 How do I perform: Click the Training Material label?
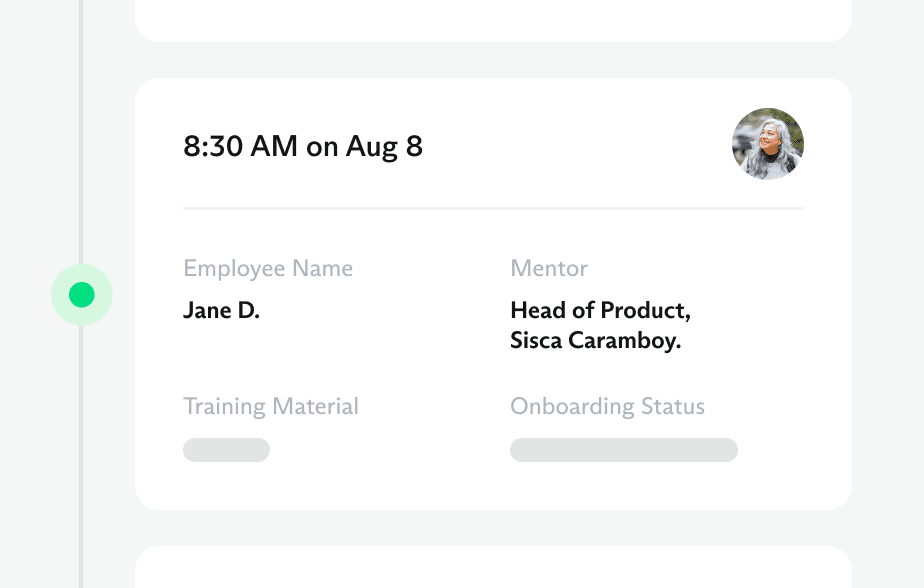[x=271, y=407]
